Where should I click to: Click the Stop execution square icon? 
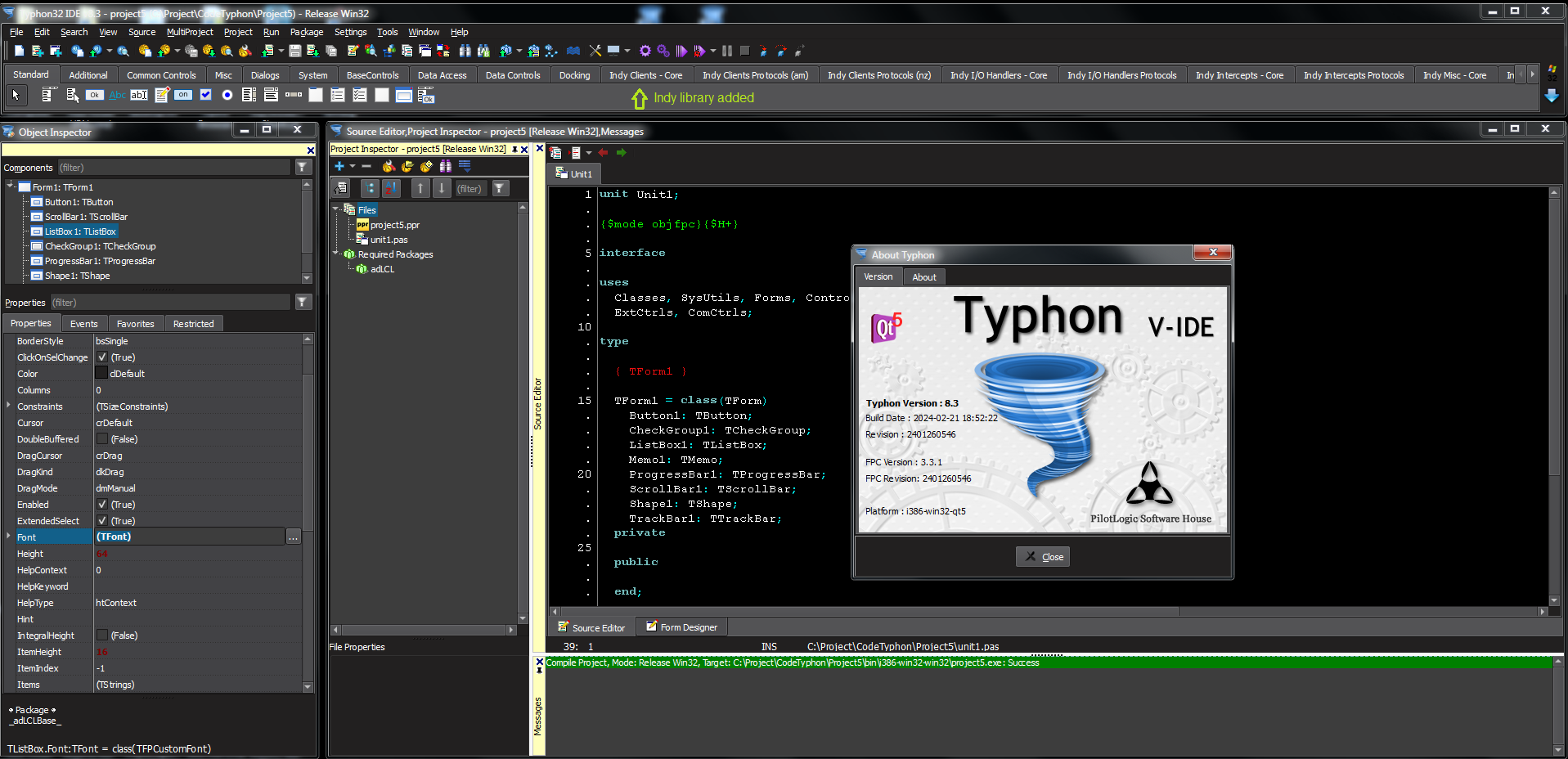click(x=744, y=51)
